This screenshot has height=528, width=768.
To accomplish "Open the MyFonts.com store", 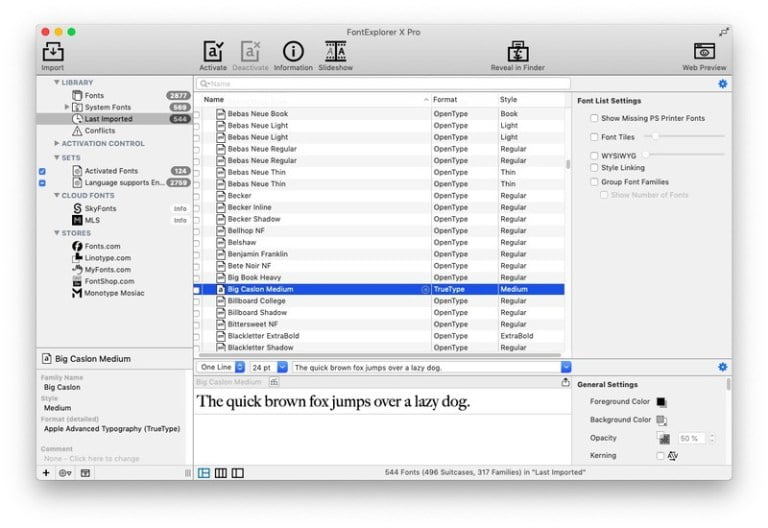I will [x=107, y=269].
